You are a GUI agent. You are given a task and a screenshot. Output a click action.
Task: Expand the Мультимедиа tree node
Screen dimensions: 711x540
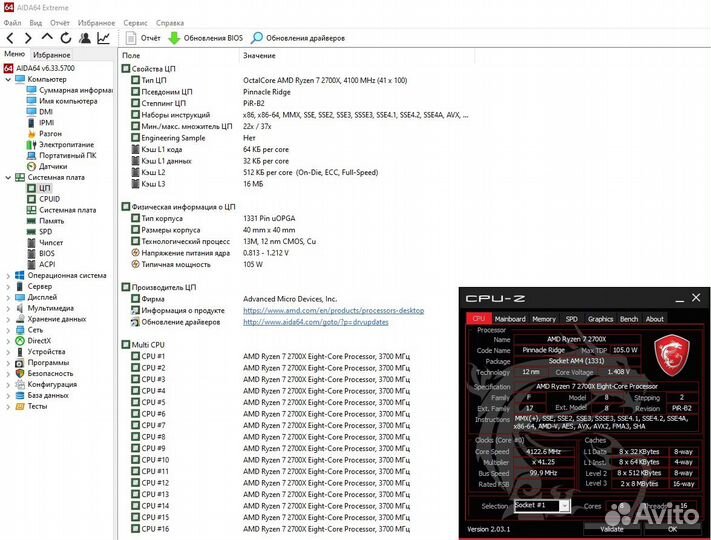click(x=8, y=308)
